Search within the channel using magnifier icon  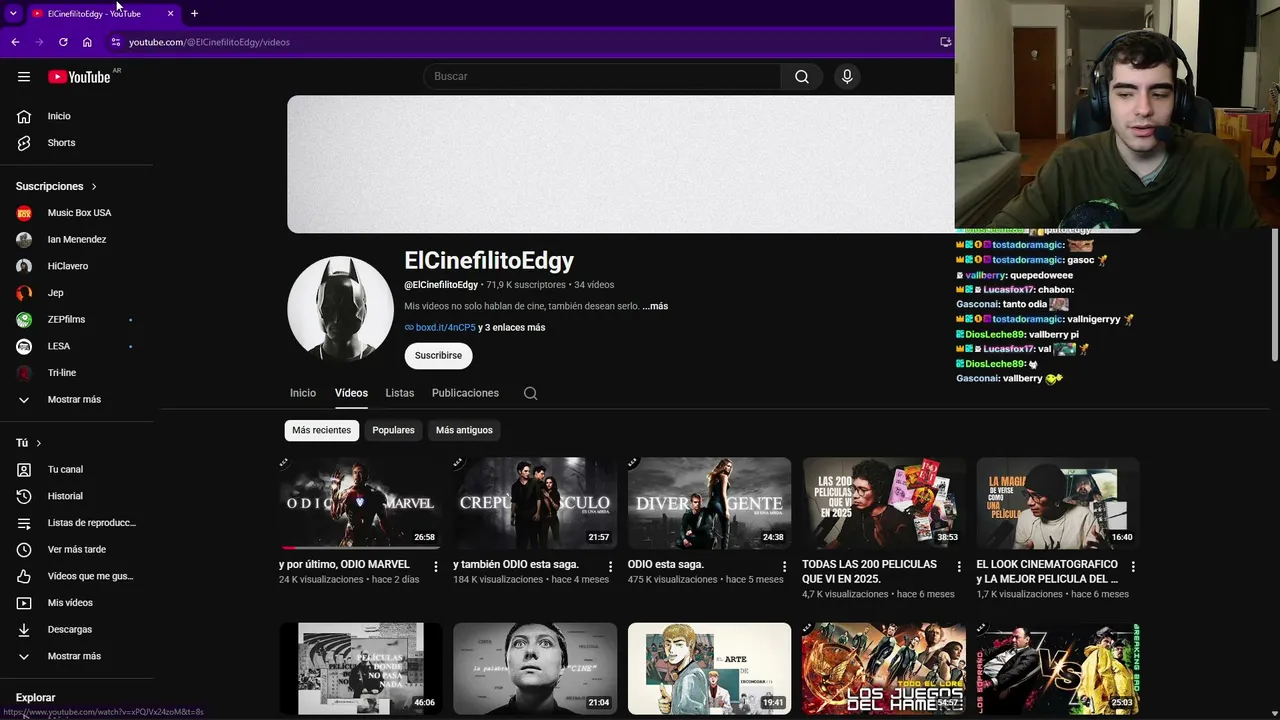(531, 393)
